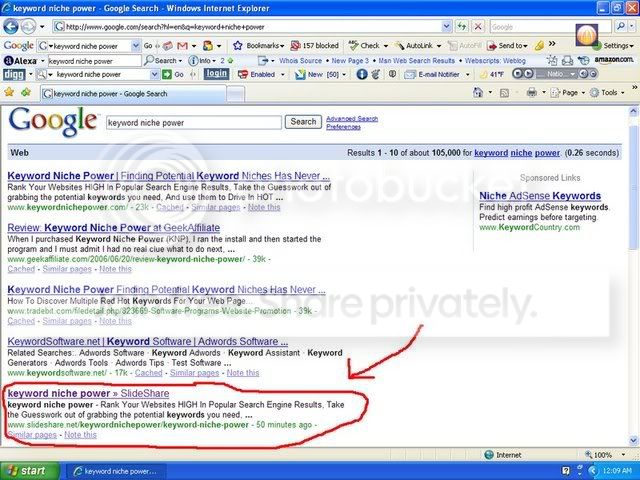Open the Review: Keyword Niche Power at GeekAffiliate result
The image size is (640, 480).
coord(113,228)
